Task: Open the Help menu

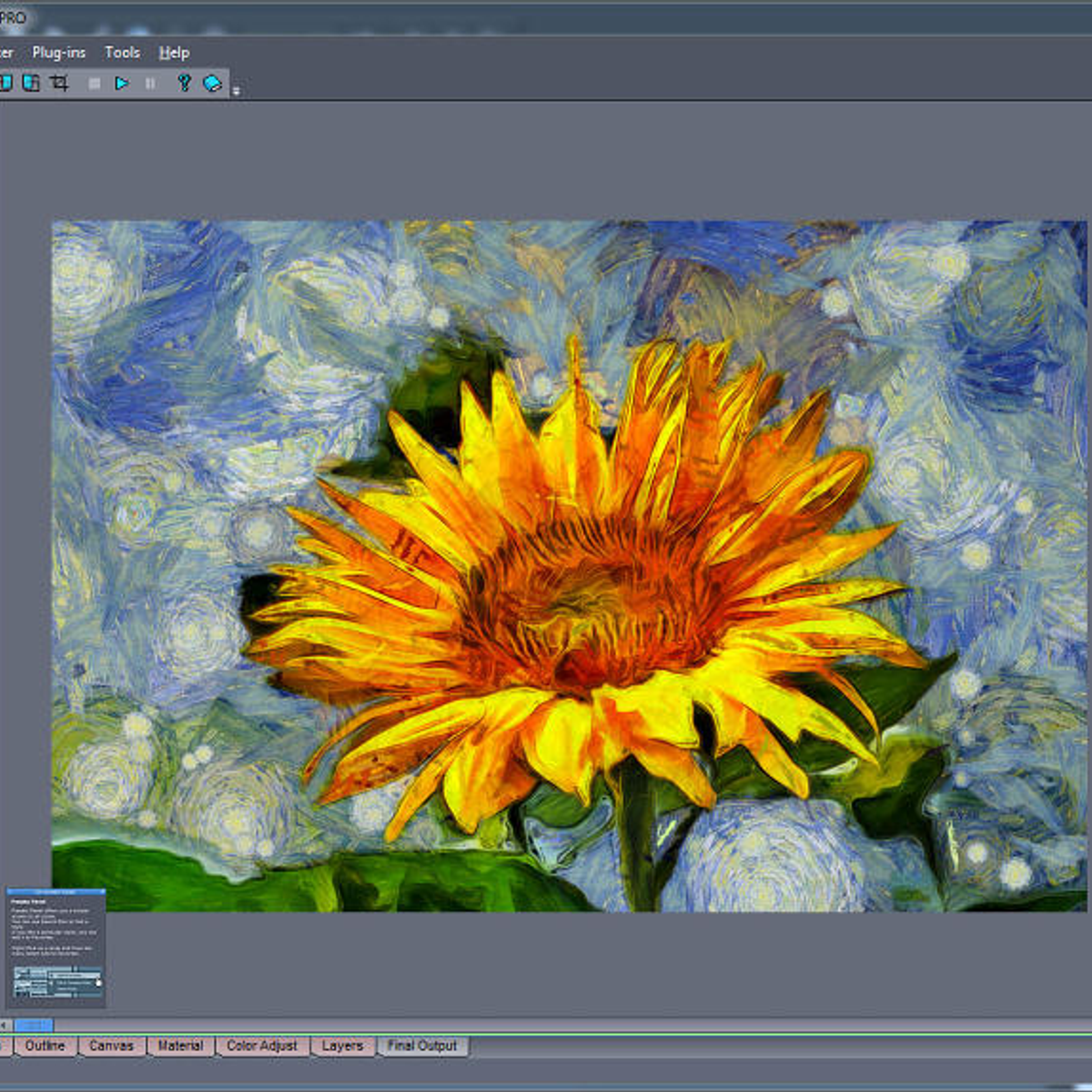Action: tap(174, 53)
